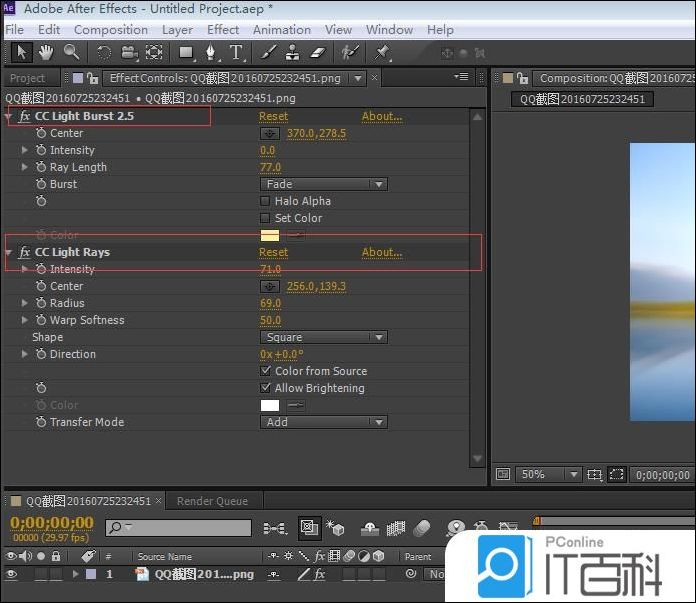696x603 pixels.
Task: Select the Eraser tool
Action: coord(318,52)
